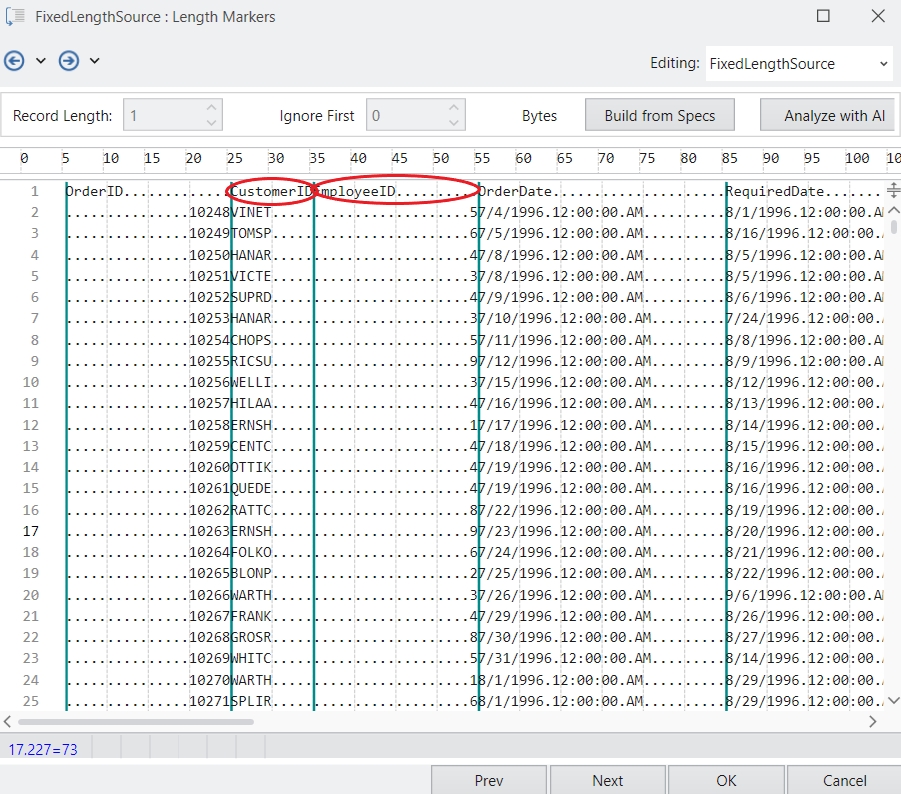Open the back history dropdown chevron

point(41,61)
